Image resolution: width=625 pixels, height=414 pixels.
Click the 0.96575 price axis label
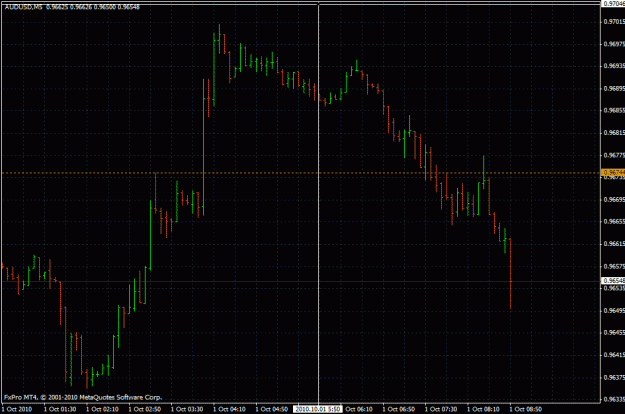coord(614,266)
